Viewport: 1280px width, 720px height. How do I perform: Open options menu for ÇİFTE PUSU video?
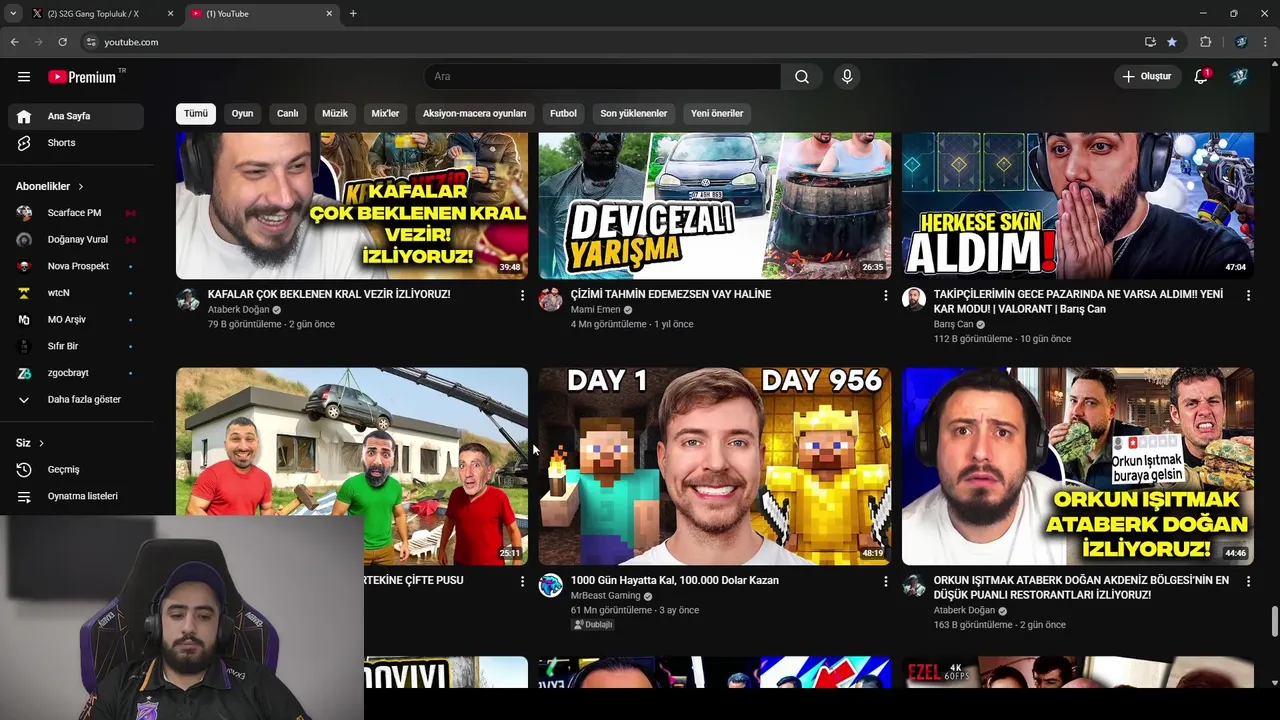[x=522, y=581]
